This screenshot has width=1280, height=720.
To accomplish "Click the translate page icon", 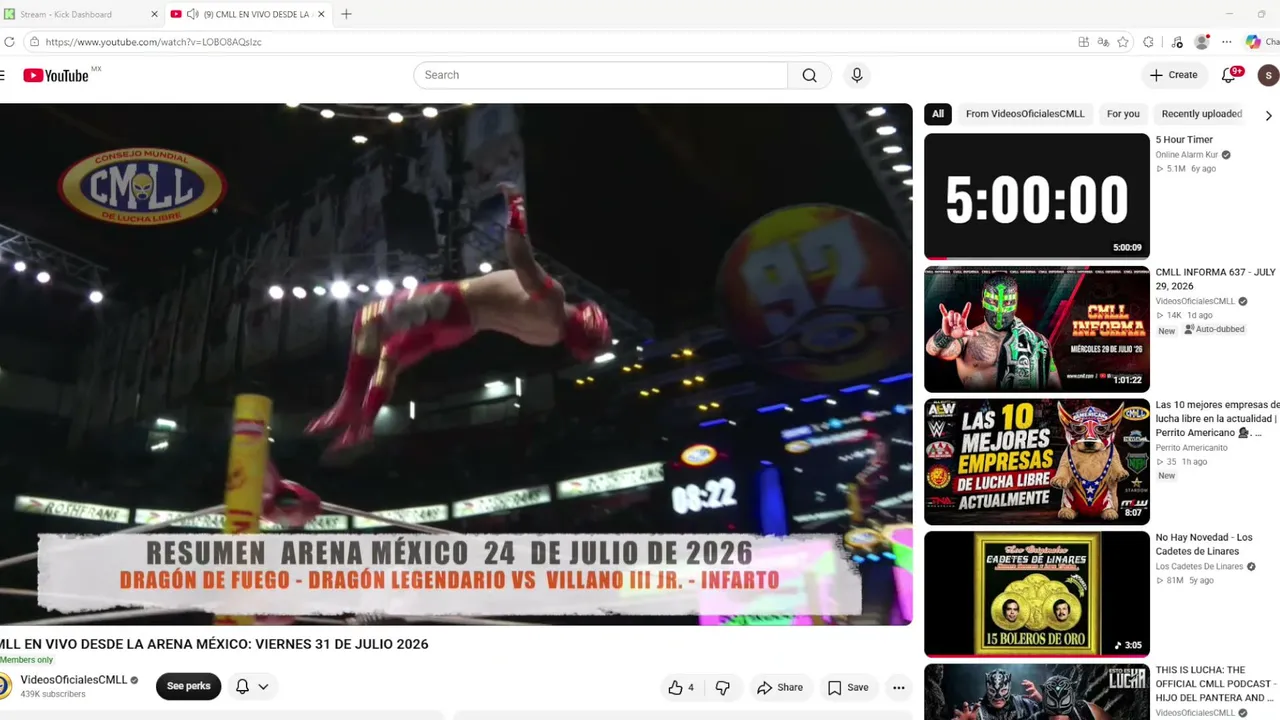I will [1103, 42].
